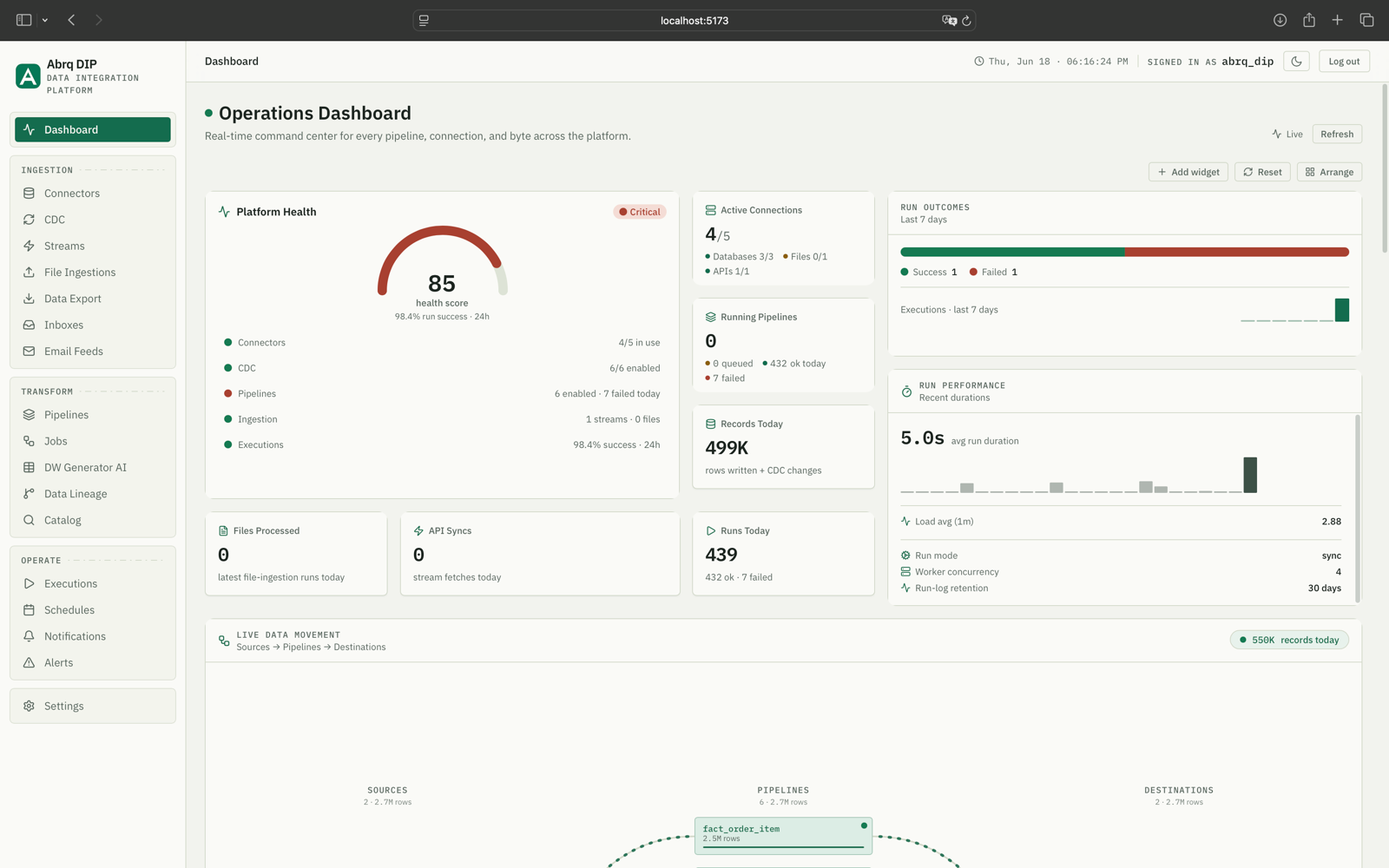Click the Email Feeds envelope icon
This screenshot has width=1389, height=868.
pos(29,352)
